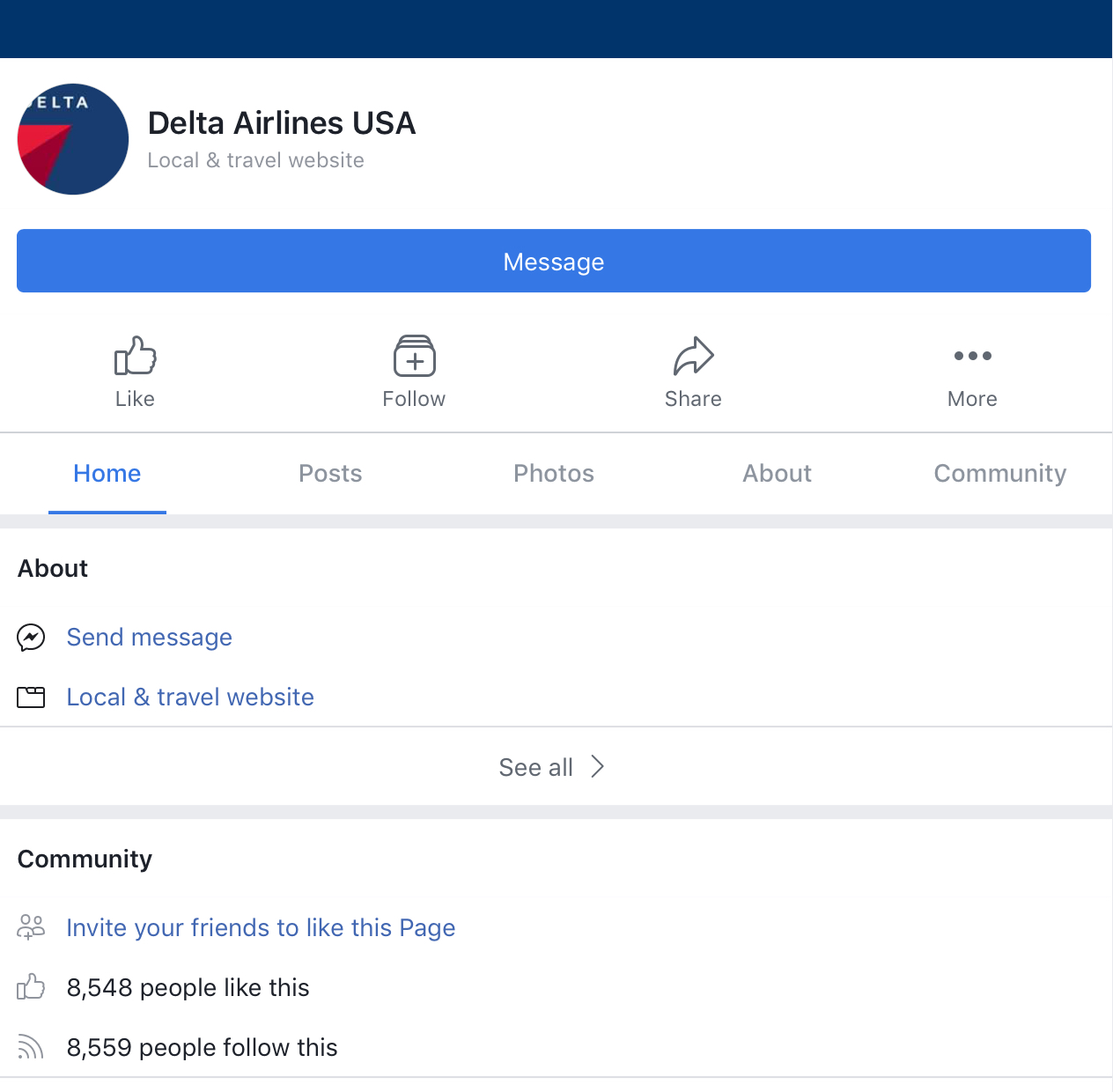Switch to the Photos tab

point(554,474)
